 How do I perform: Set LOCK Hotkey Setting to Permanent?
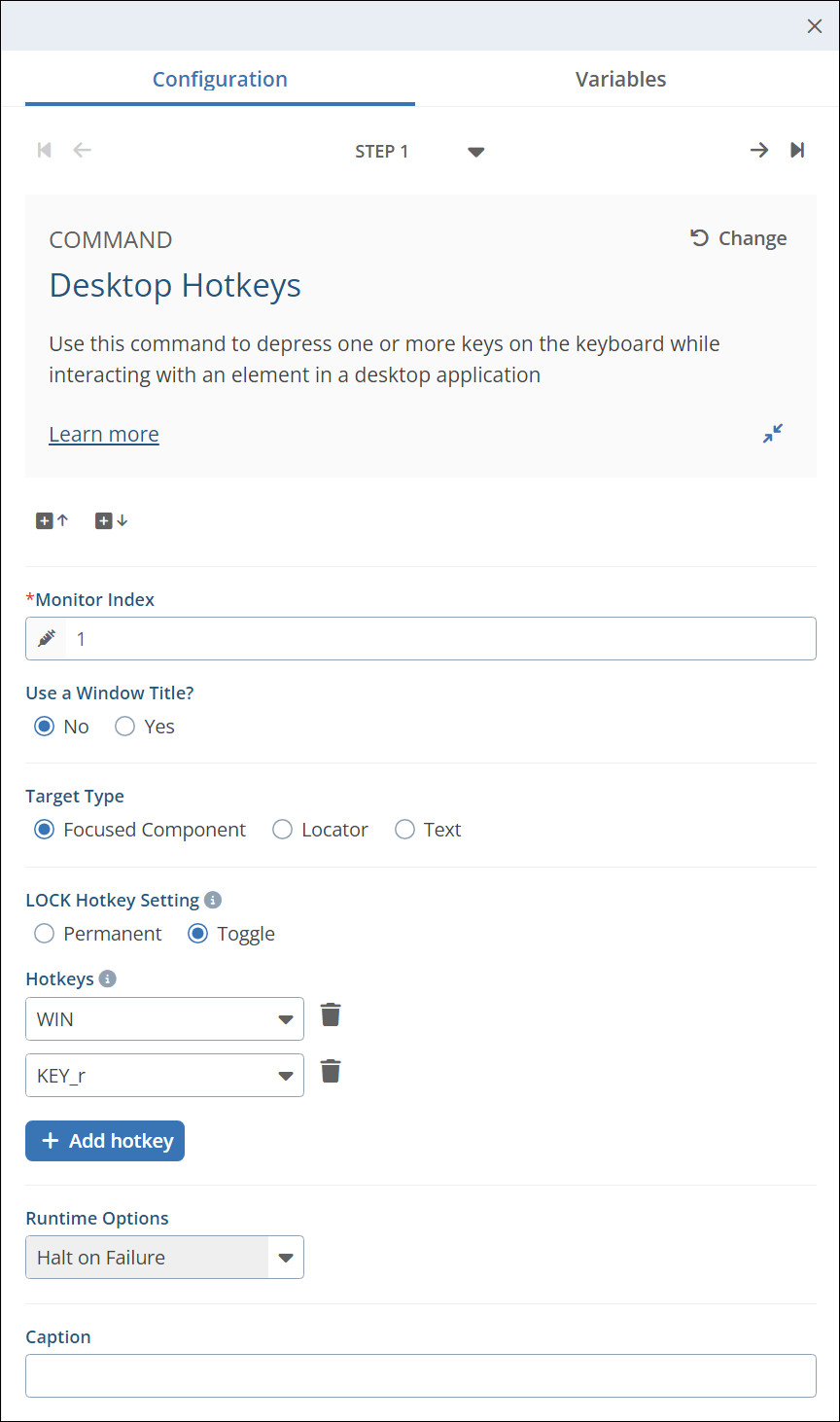pyautogui.click(x=45, y=934)
